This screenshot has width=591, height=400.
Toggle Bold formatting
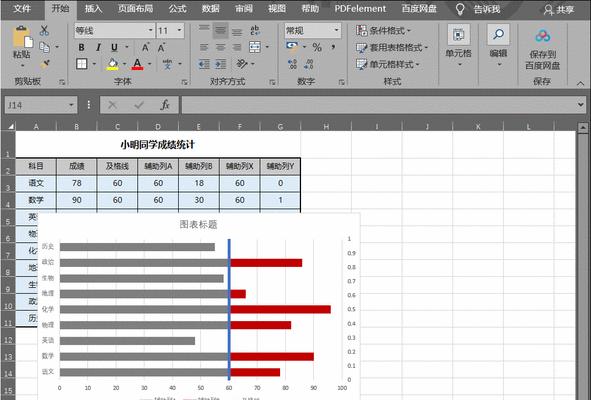coord(81,48)
